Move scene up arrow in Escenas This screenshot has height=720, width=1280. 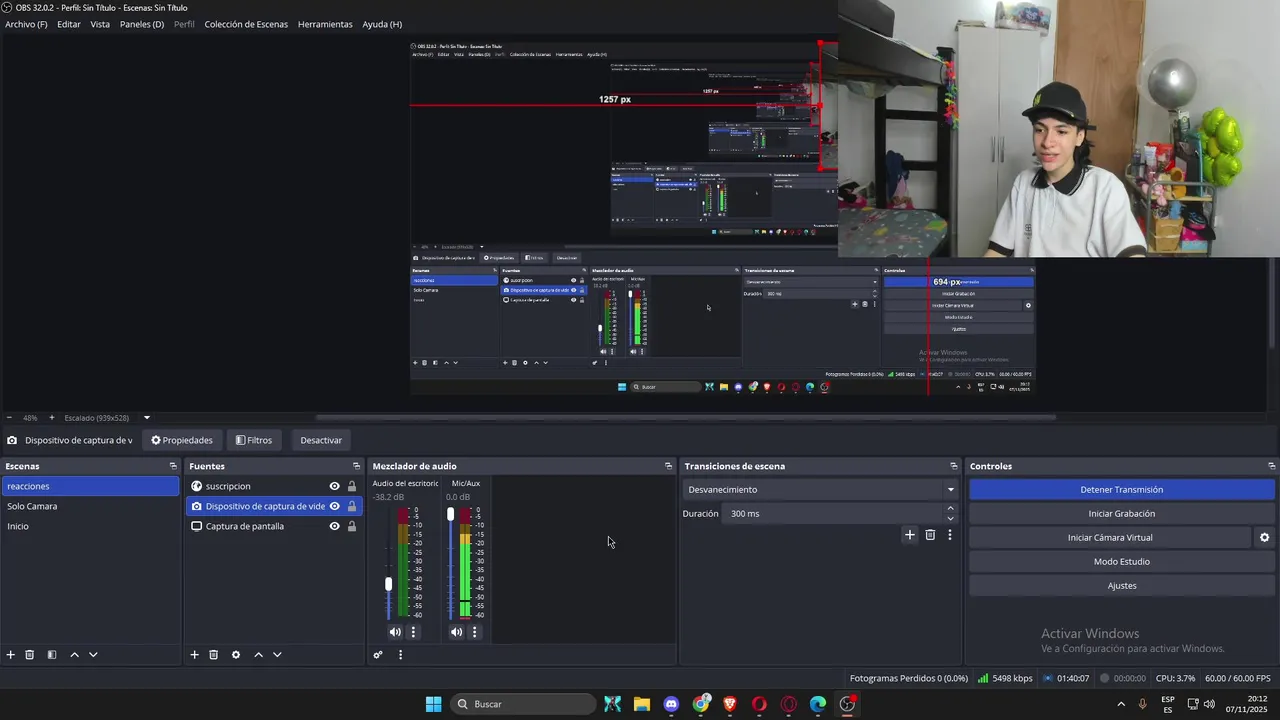click(74, 655)
